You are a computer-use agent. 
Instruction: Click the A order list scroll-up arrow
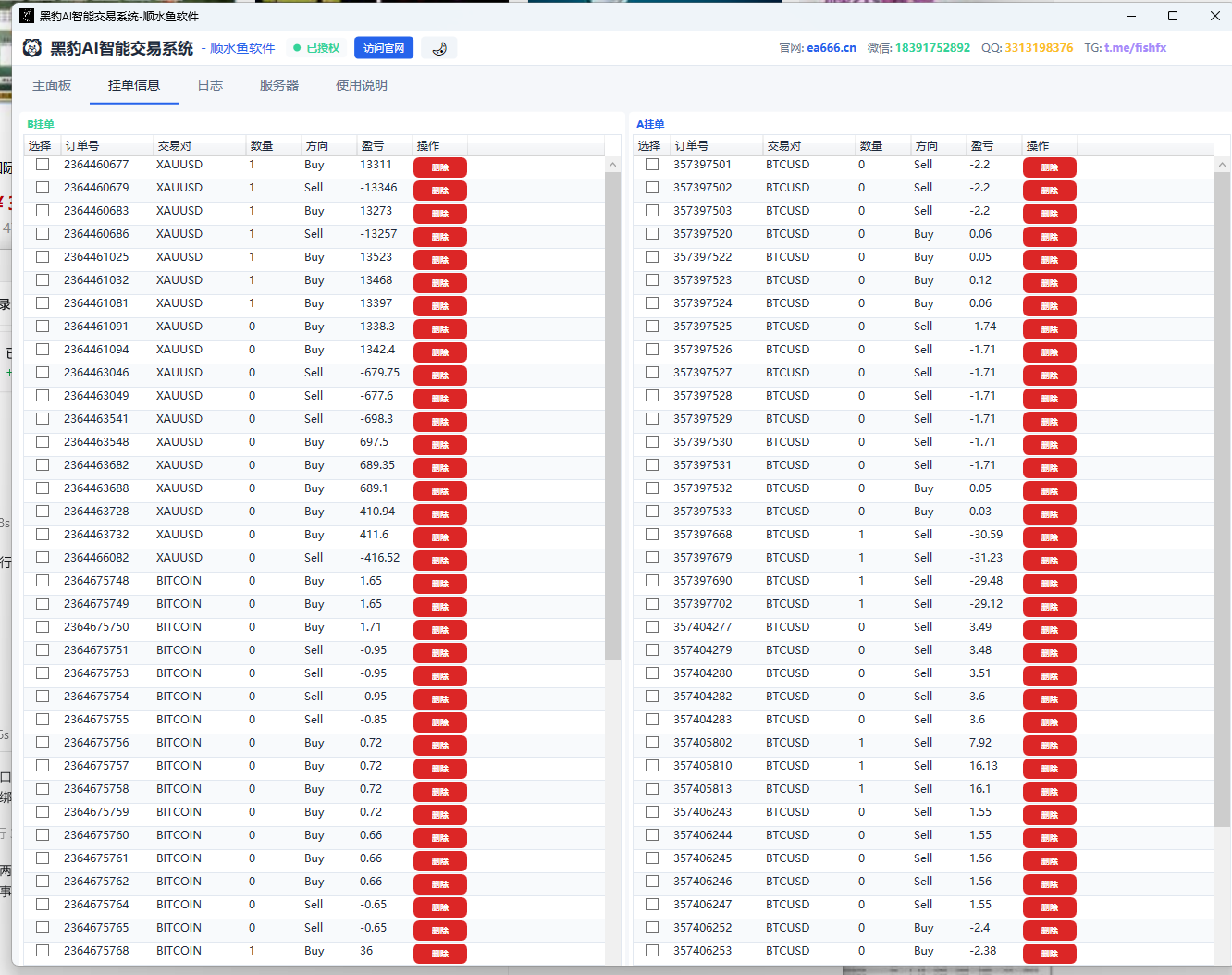[x=1222, y=165]
